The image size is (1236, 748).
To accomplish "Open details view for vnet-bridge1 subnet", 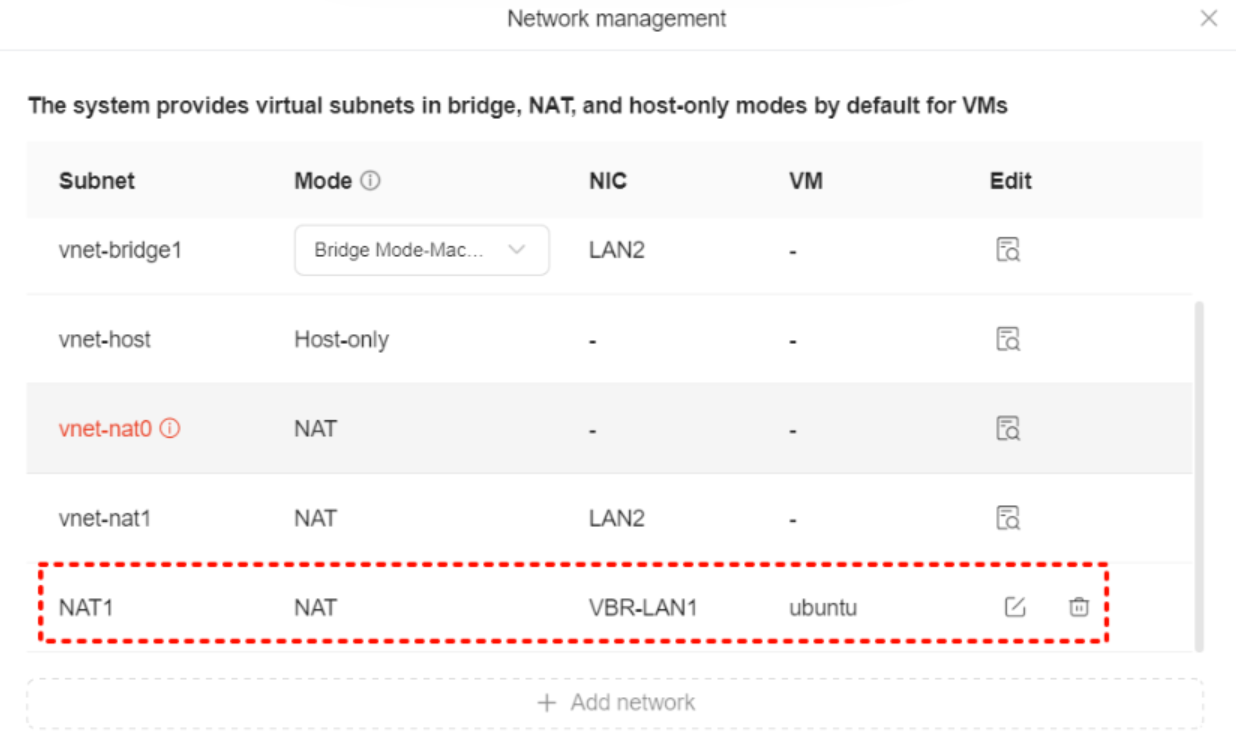I will (1010, 250).
